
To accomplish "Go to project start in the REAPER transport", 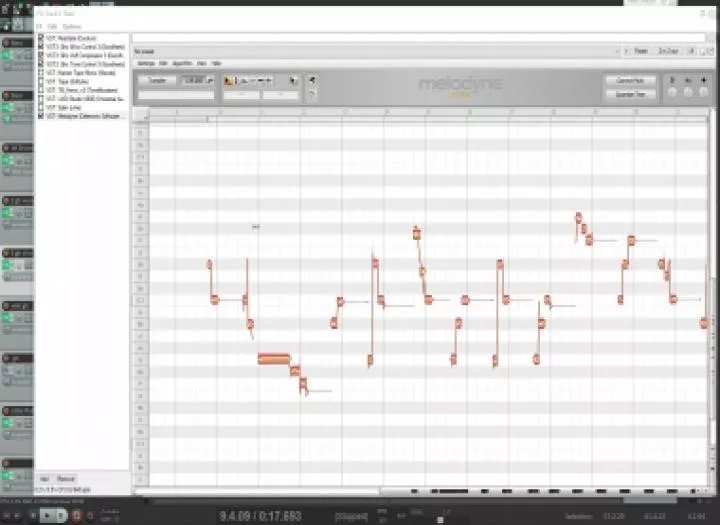I will (7, 516).
